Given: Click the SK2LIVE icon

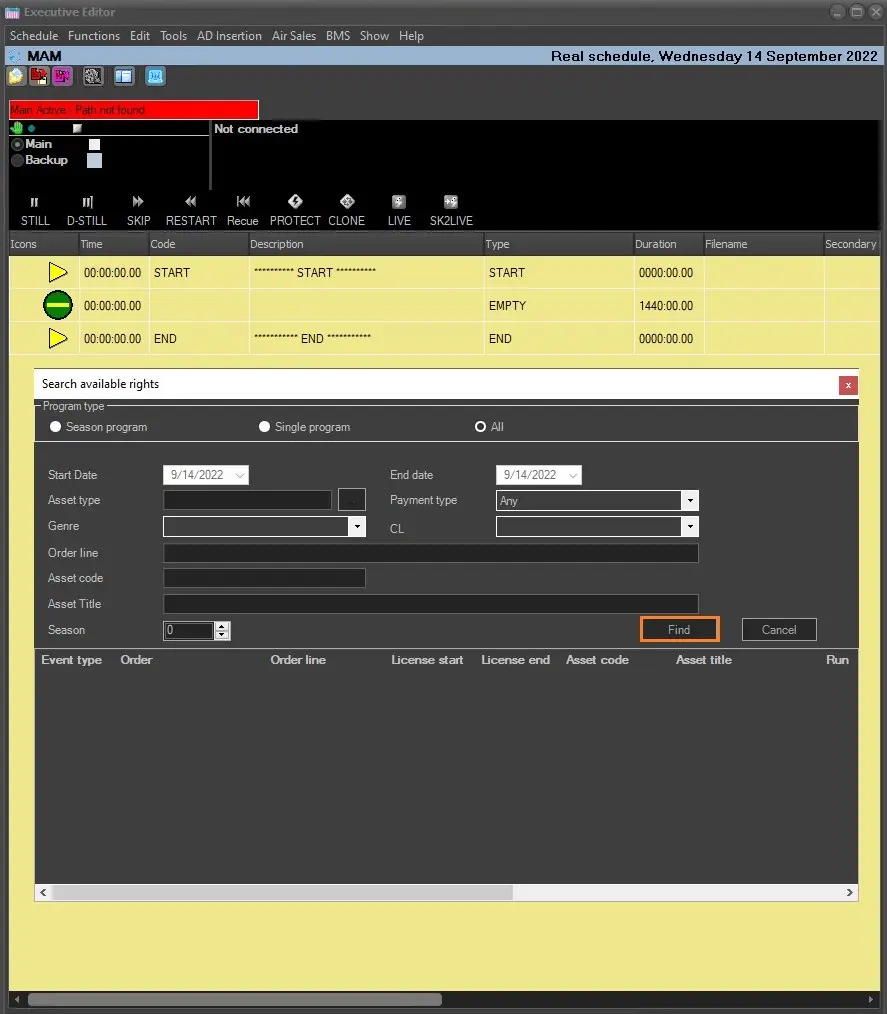Looking at the screenshot, I should (451, 202).
